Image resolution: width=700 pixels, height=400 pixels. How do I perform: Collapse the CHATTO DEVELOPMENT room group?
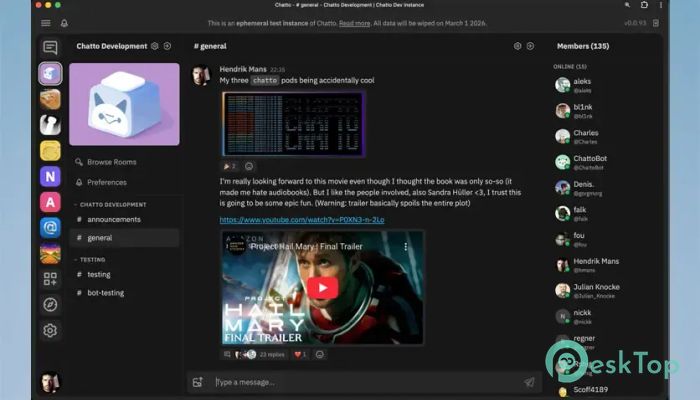[111, 204]
